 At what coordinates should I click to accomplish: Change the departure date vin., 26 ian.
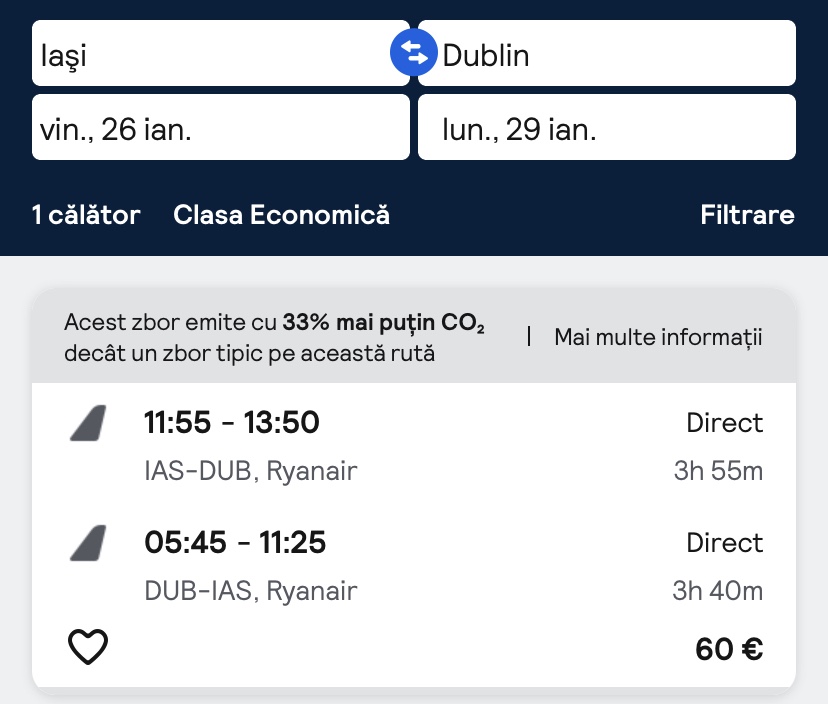click(x=220, y=128)
